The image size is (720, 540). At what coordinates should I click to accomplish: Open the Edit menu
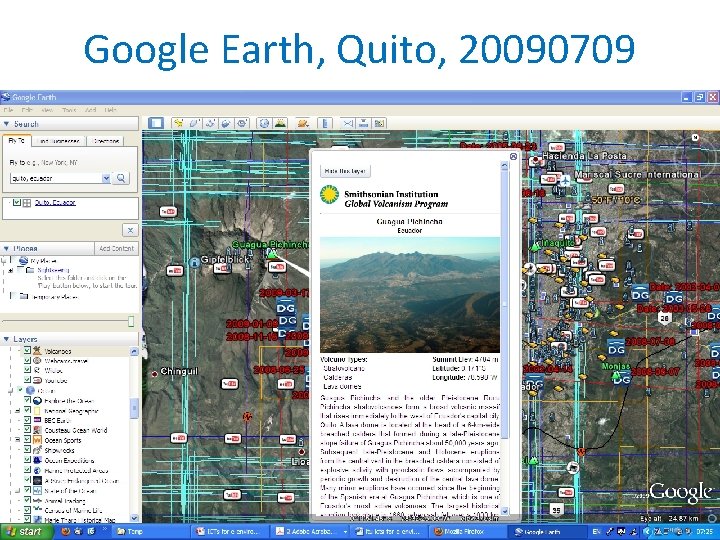point(27,110)
